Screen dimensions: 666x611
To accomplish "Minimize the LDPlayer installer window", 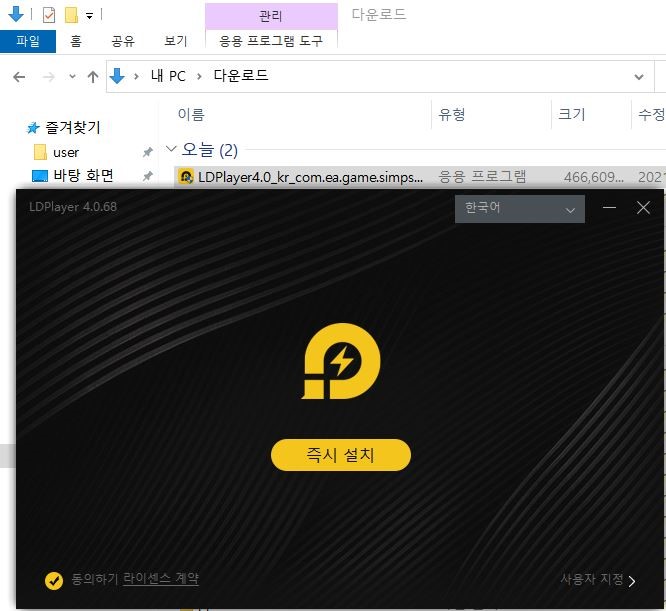I will 609,208.
